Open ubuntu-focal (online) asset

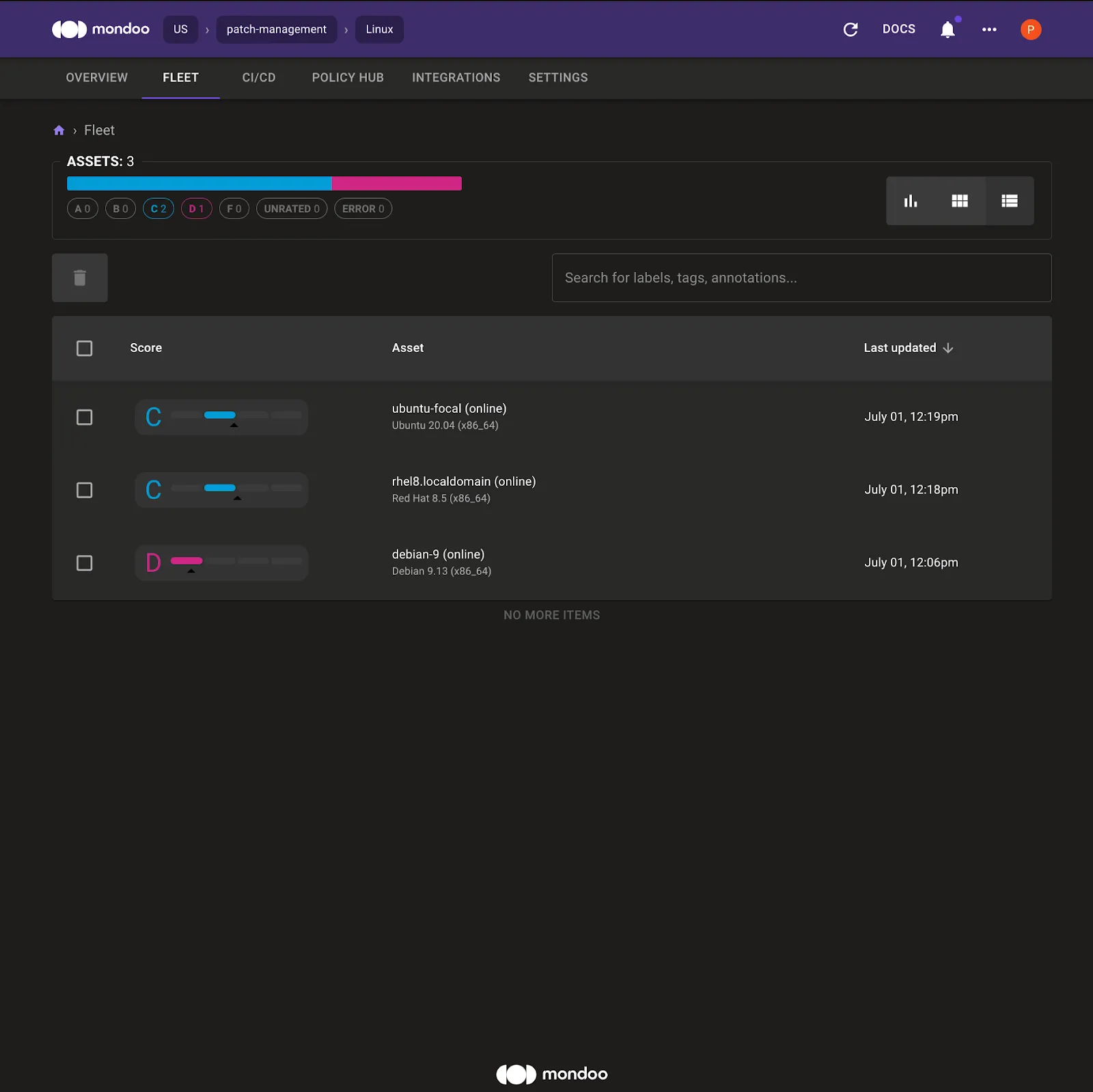click(x=449, y=409)
